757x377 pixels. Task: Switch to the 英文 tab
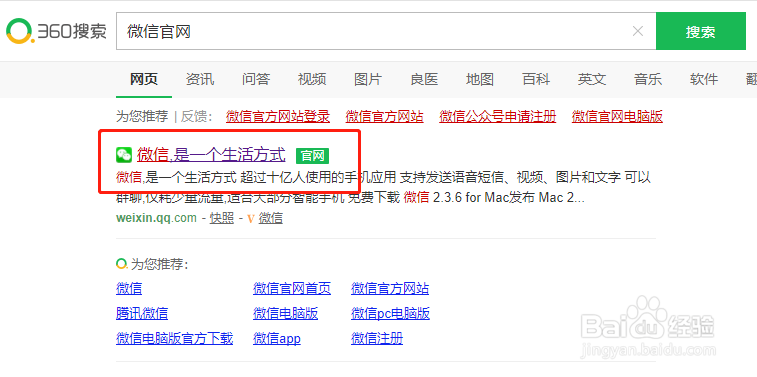point(592,79)
